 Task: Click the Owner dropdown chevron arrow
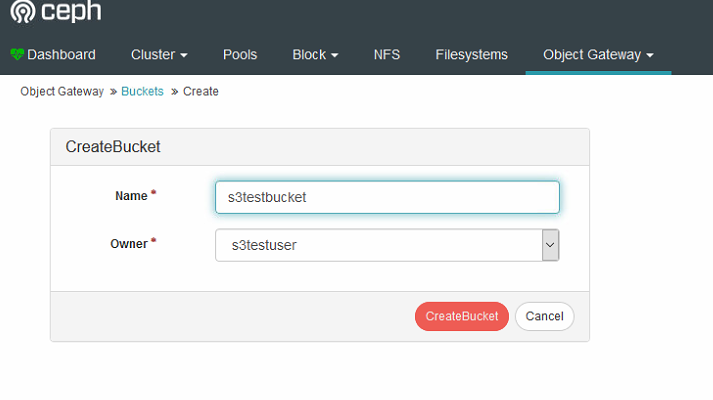point(550,245)
